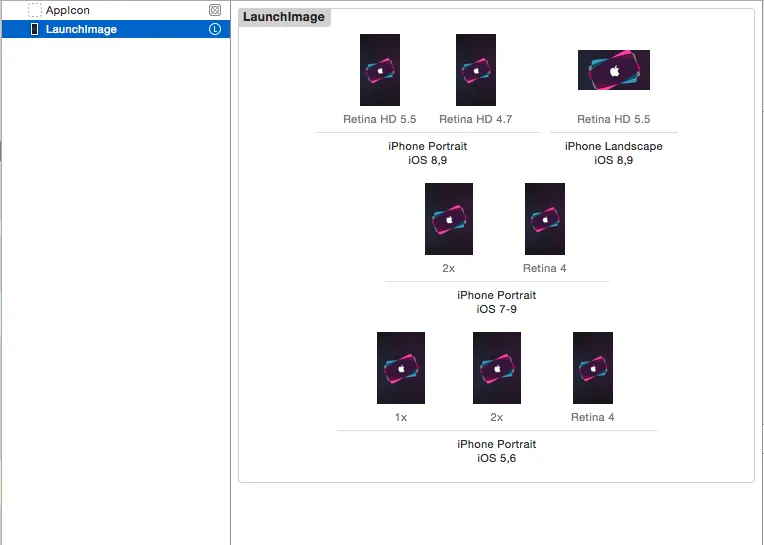The image size is (764, 545).
Task: Select the Retina 4 image under iOS 7-9
Action: pos(545,219)
